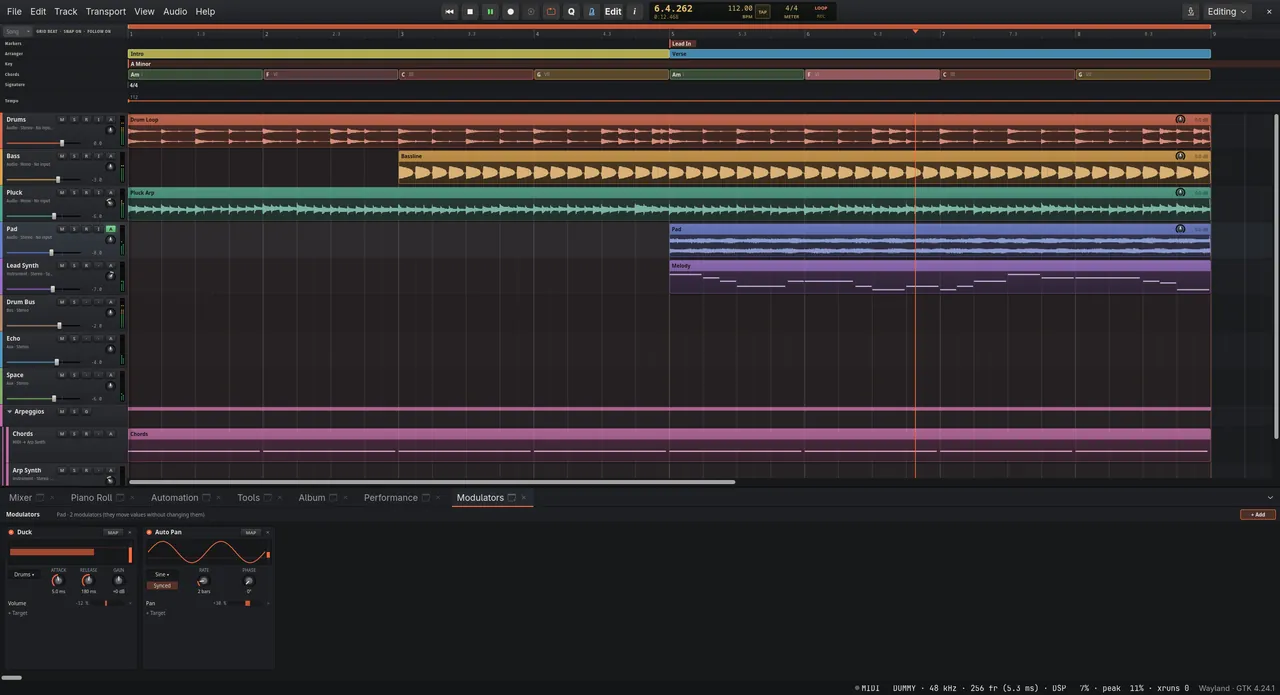Open the Audio menu
1280x695 pixels.
[175, 12]
